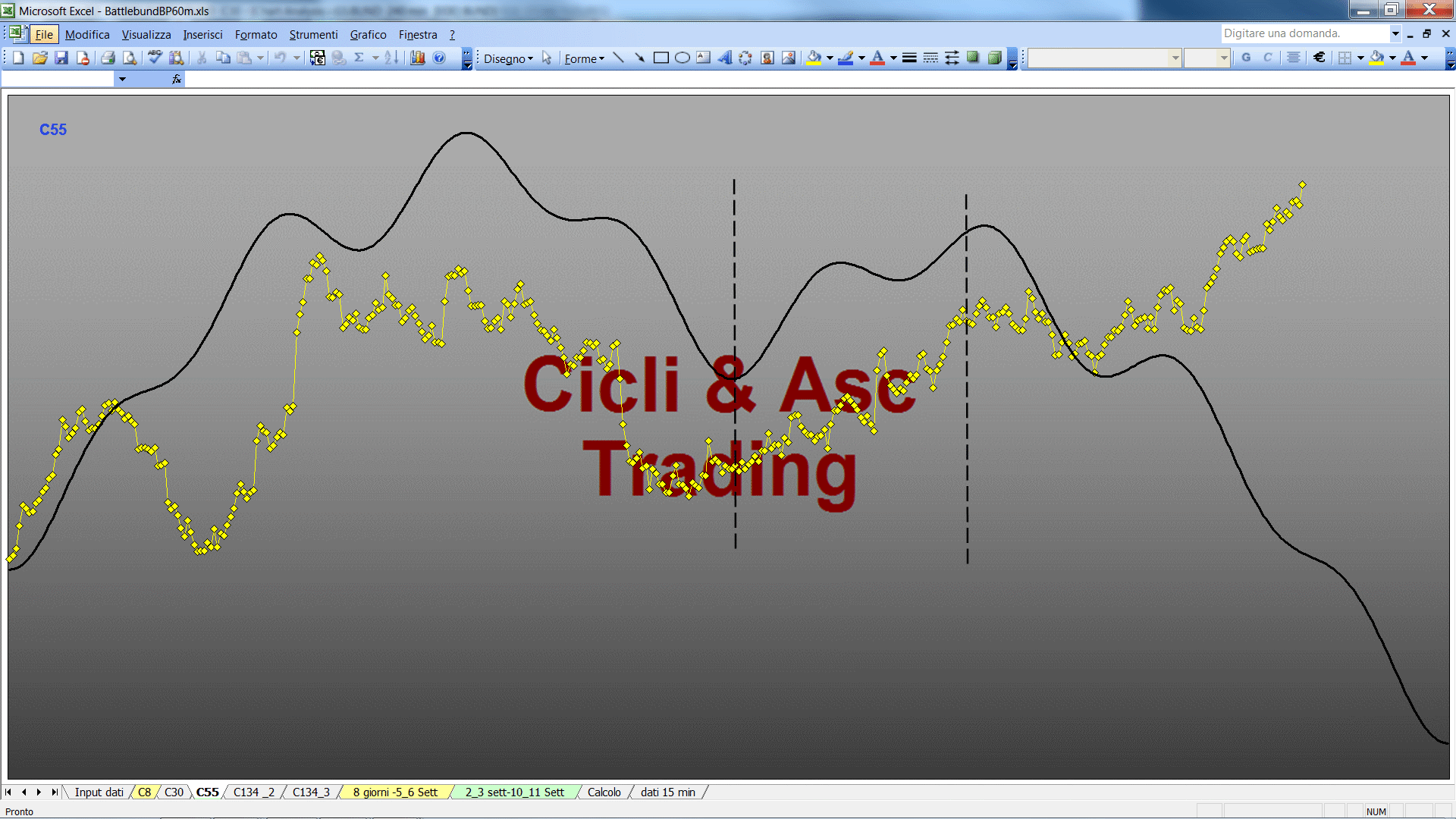The height and width of the screenshot is (819, 1456).
Task: Insert Clip Art
Action: (767, 58)
